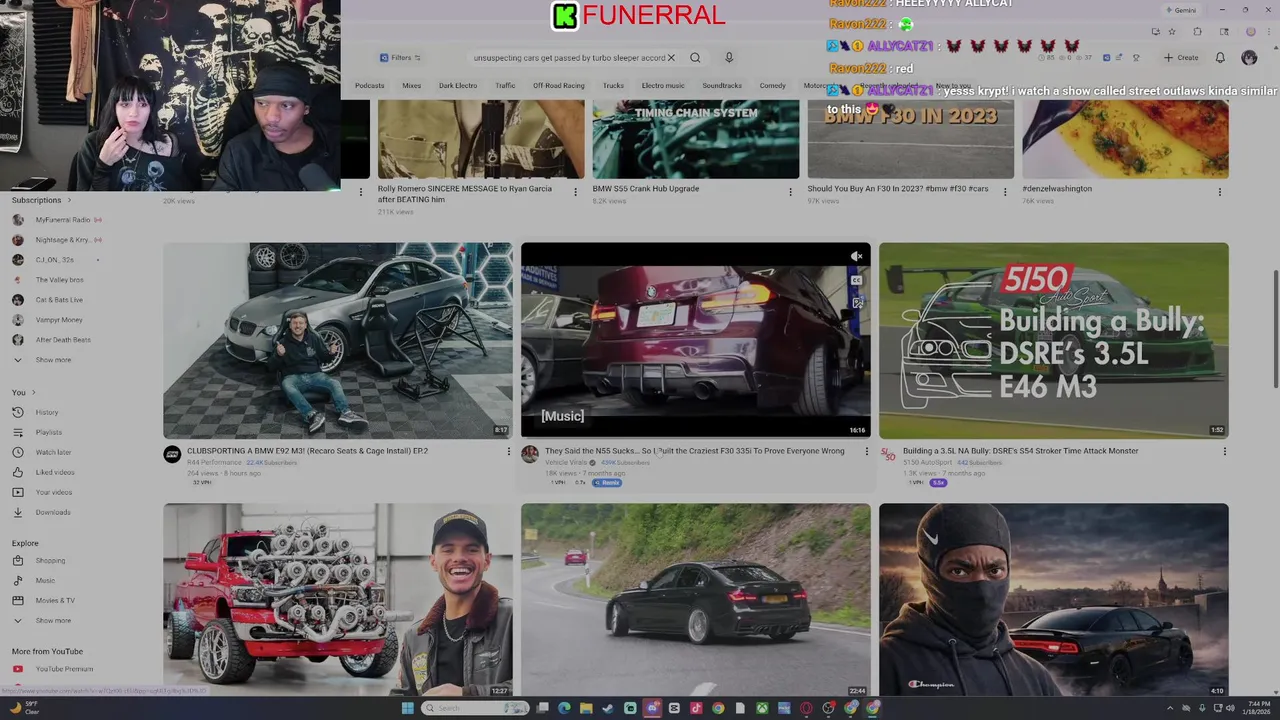Expand Show more under Subscriptions
Screen dimensions: 1280x720
click(x=53, y=360)
